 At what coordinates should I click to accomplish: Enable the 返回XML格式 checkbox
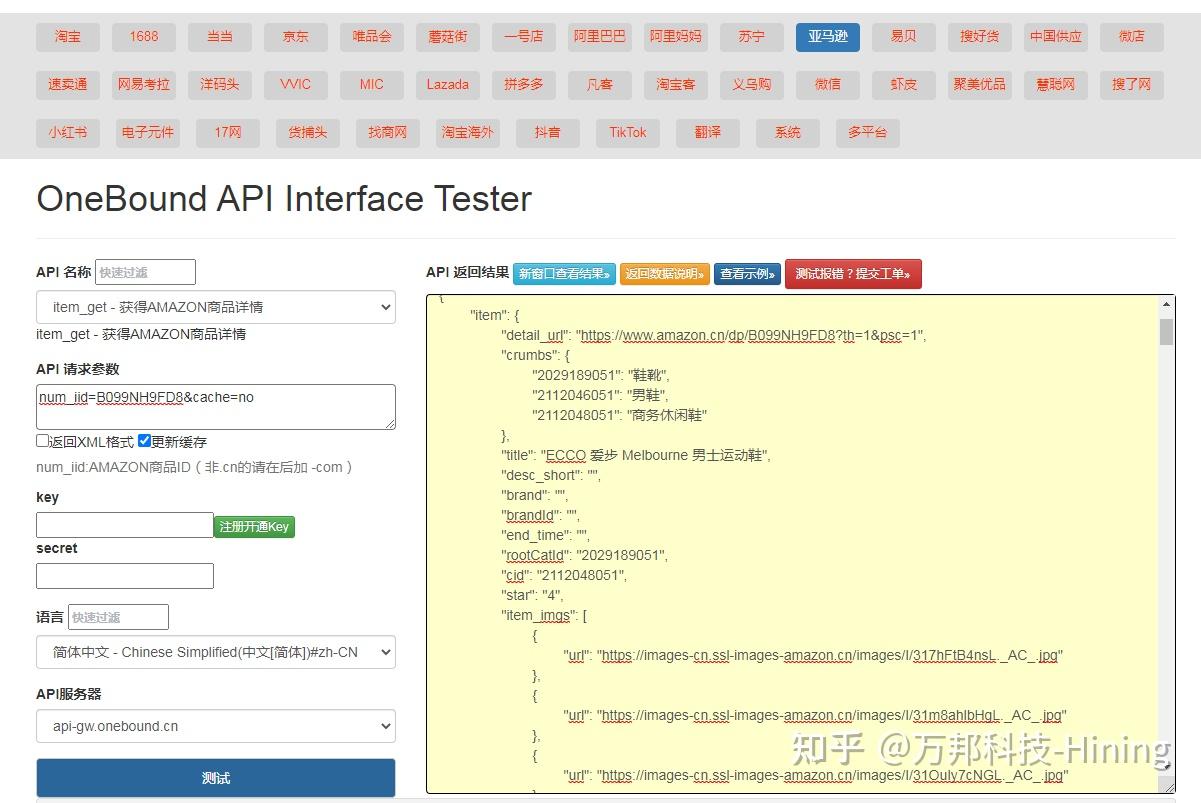coord(42,440)
